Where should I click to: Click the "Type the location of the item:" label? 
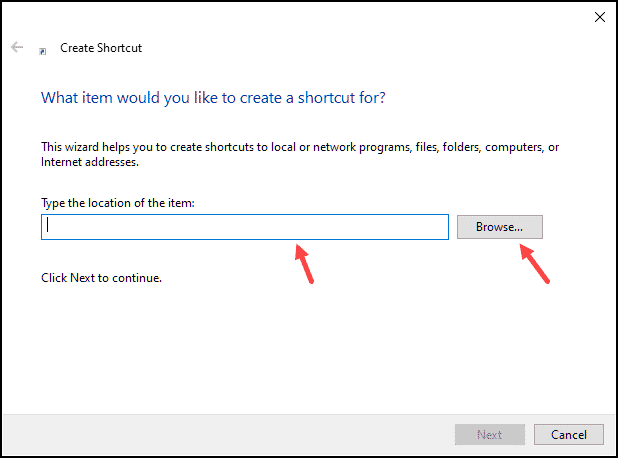(x=118, y=203)
